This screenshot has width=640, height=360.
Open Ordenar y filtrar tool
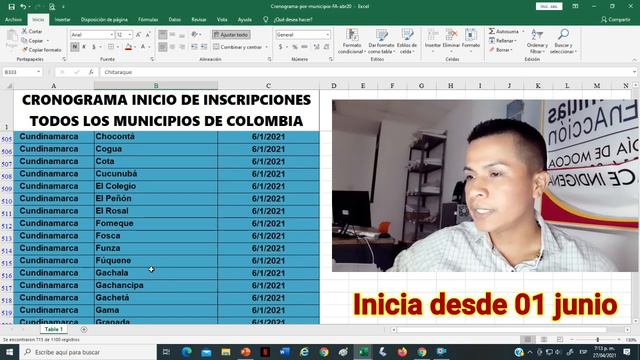(x=537, y=41)
